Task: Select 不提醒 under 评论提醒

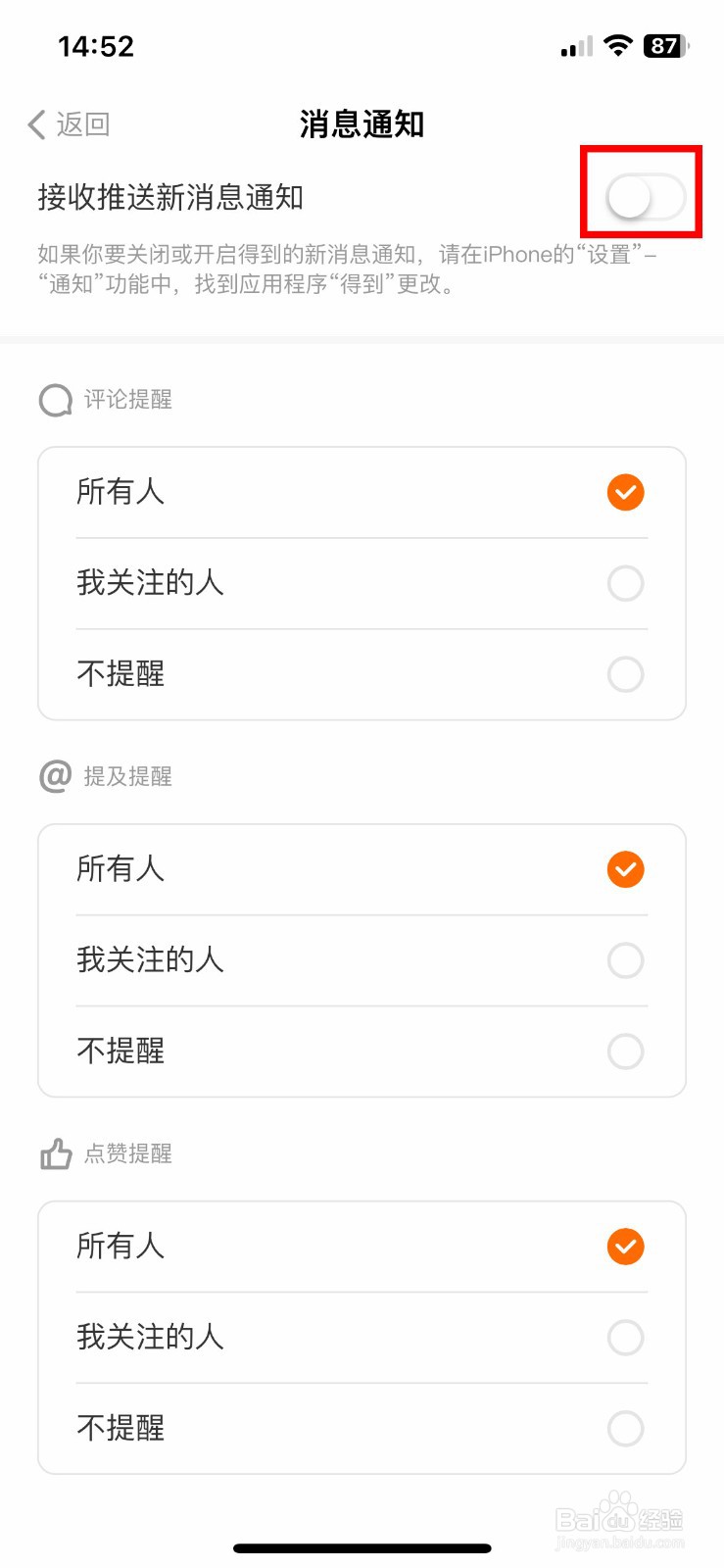Action: click(x=625, y=674)
